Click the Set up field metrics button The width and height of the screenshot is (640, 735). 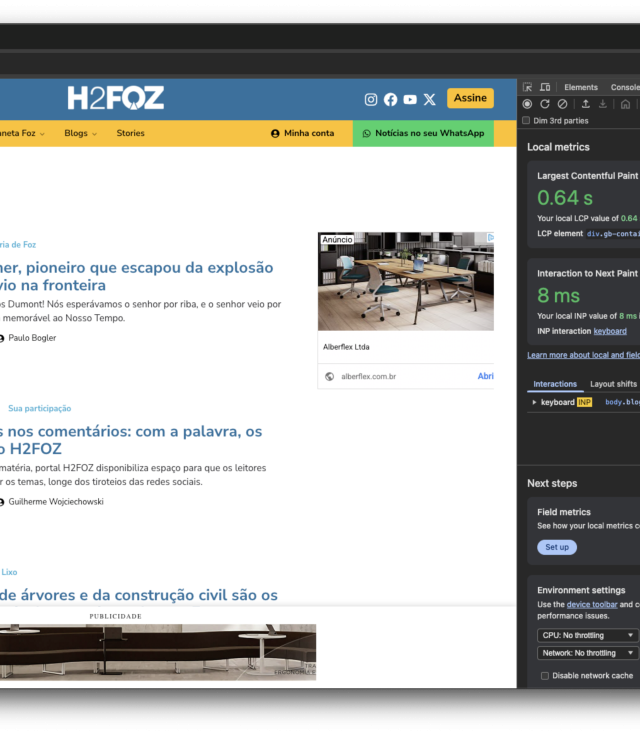pyautogui.click(x=557, y=547)
